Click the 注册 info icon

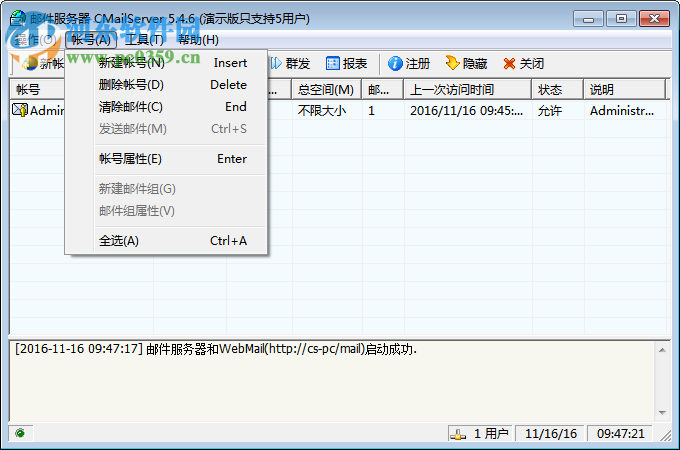click(395, 64)
